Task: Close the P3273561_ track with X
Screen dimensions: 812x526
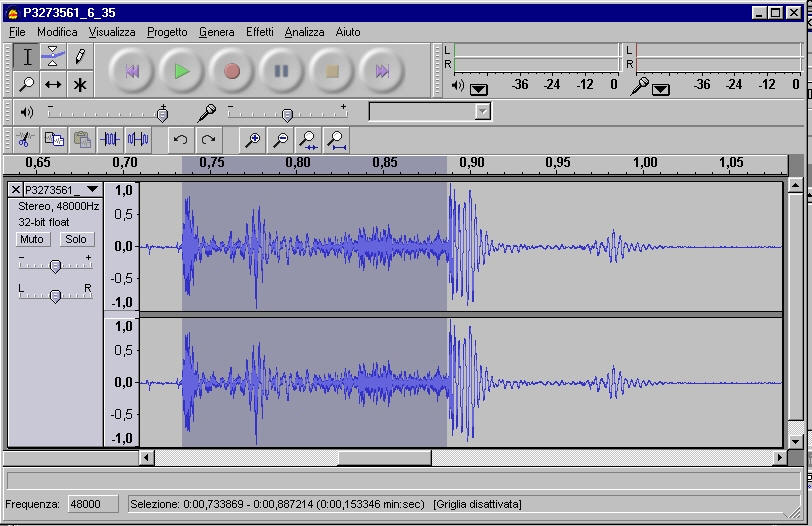Action: click(x=16, y=189)
